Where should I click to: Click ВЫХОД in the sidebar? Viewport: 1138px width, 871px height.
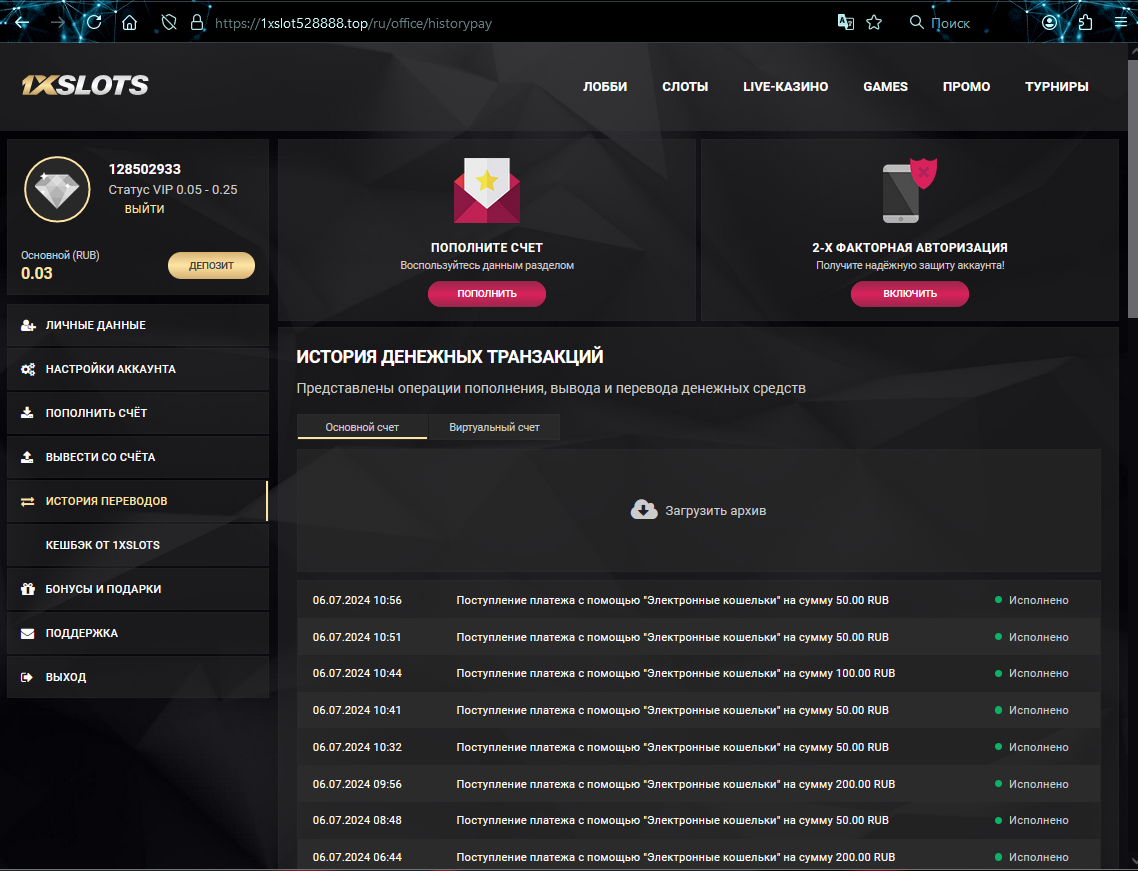(137, 677)
